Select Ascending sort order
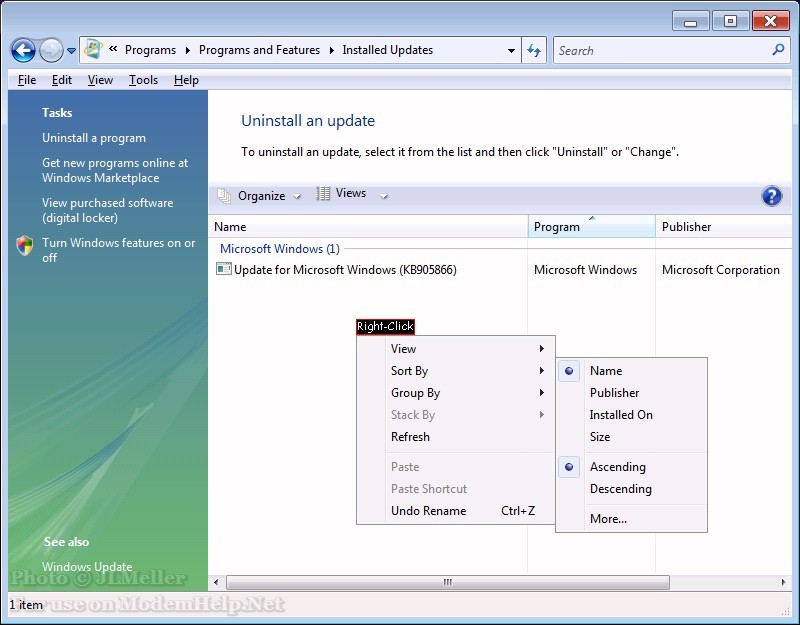Viewport: 800px width, 625px height. (631, 467)
